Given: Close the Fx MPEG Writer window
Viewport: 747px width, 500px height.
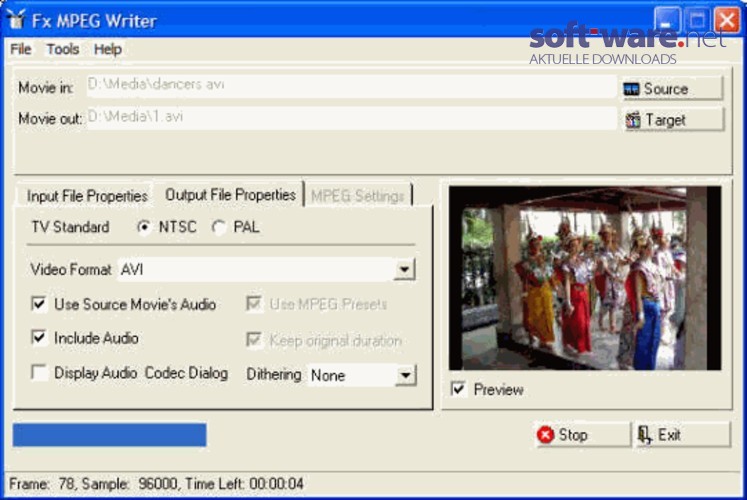Looking at the screenshot, I should (727, 20).
